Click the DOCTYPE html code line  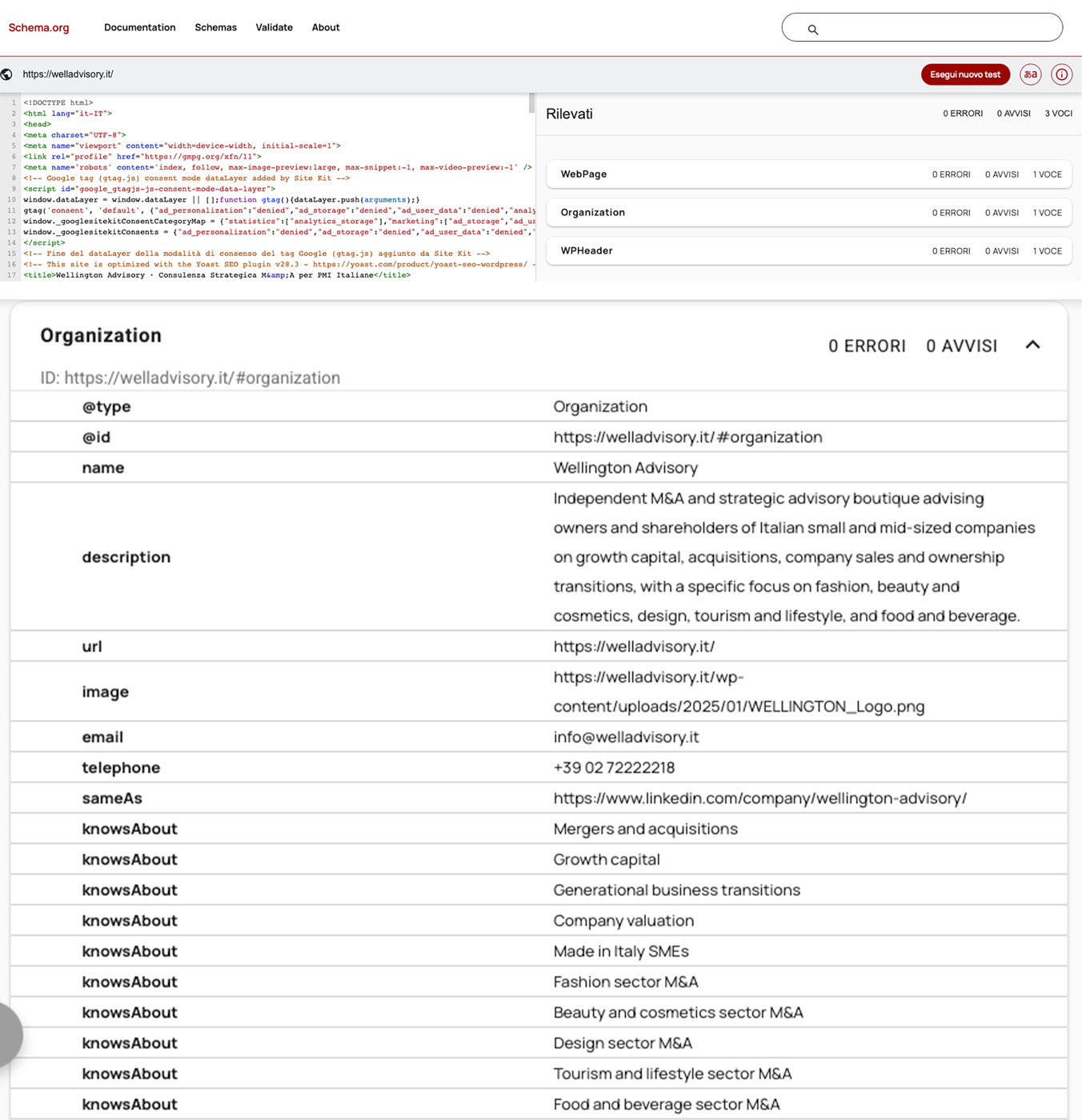(x=58, y=102)
